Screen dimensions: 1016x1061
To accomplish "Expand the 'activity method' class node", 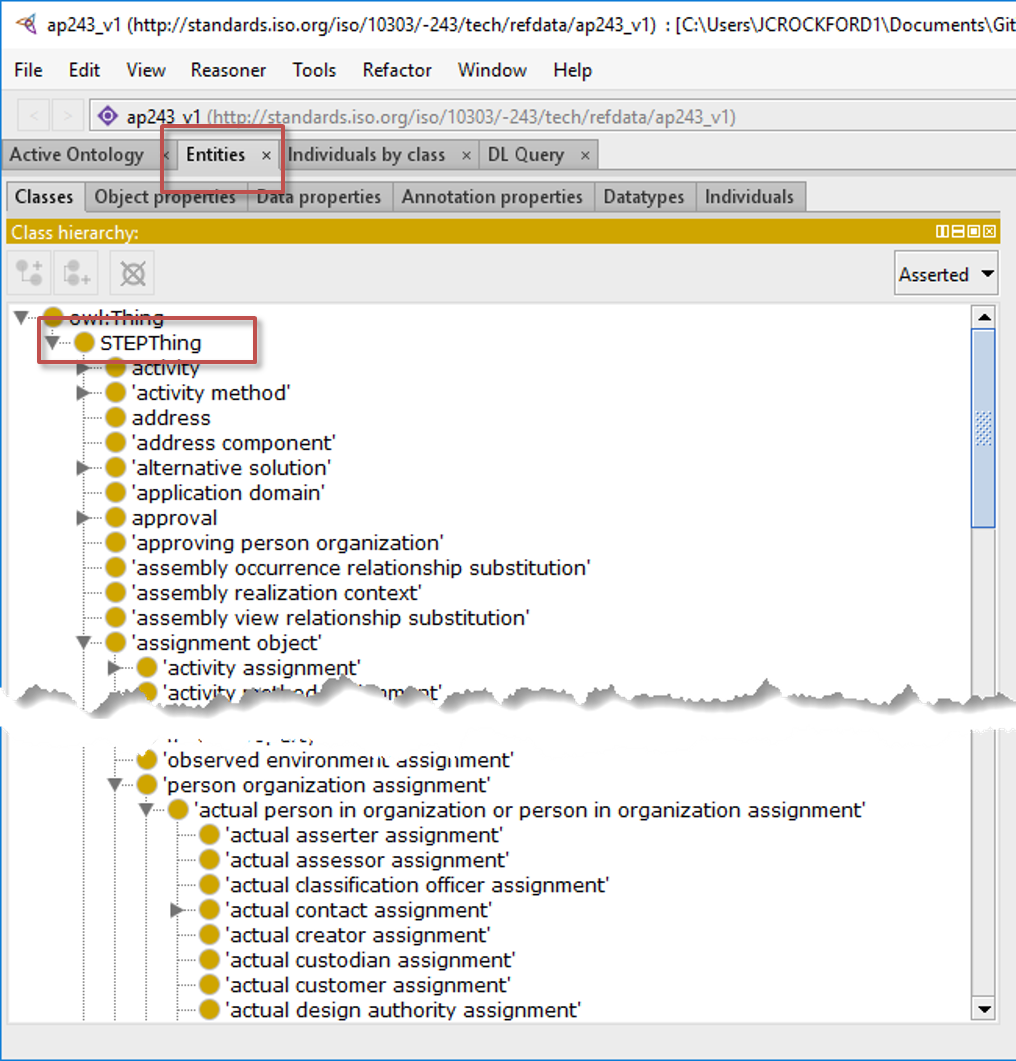I will point(84,393).
